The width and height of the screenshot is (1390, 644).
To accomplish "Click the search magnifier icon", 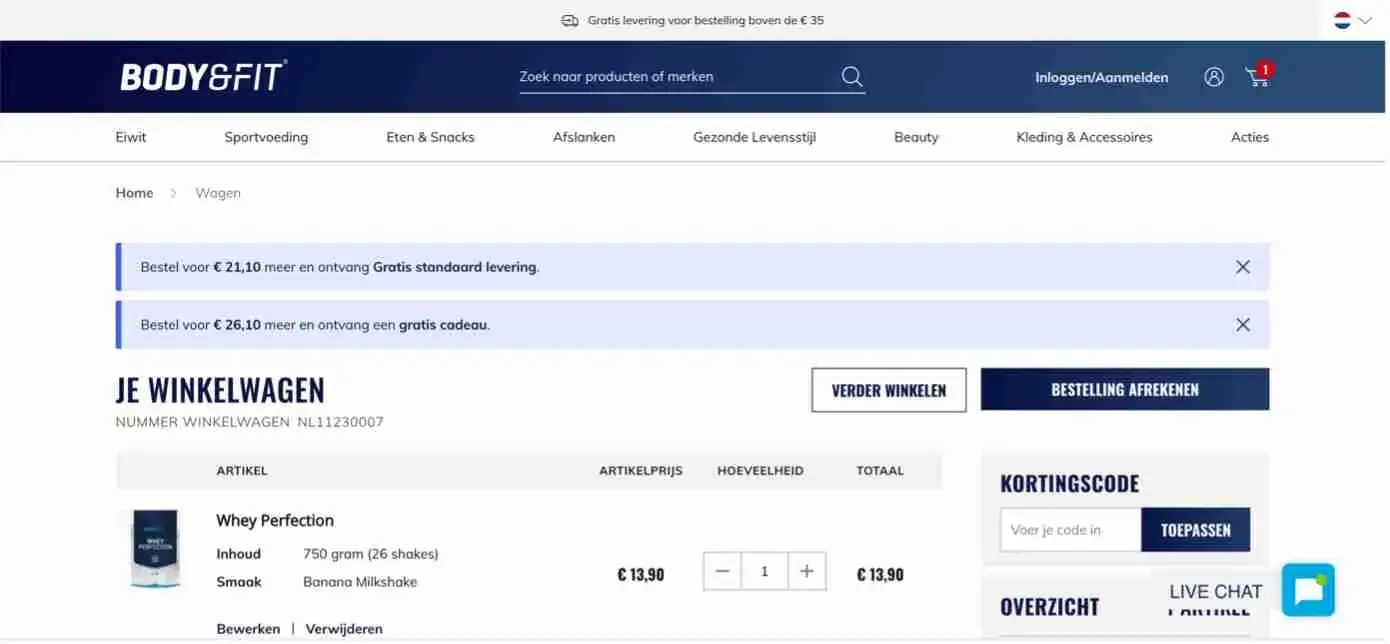I will (851, 77).
